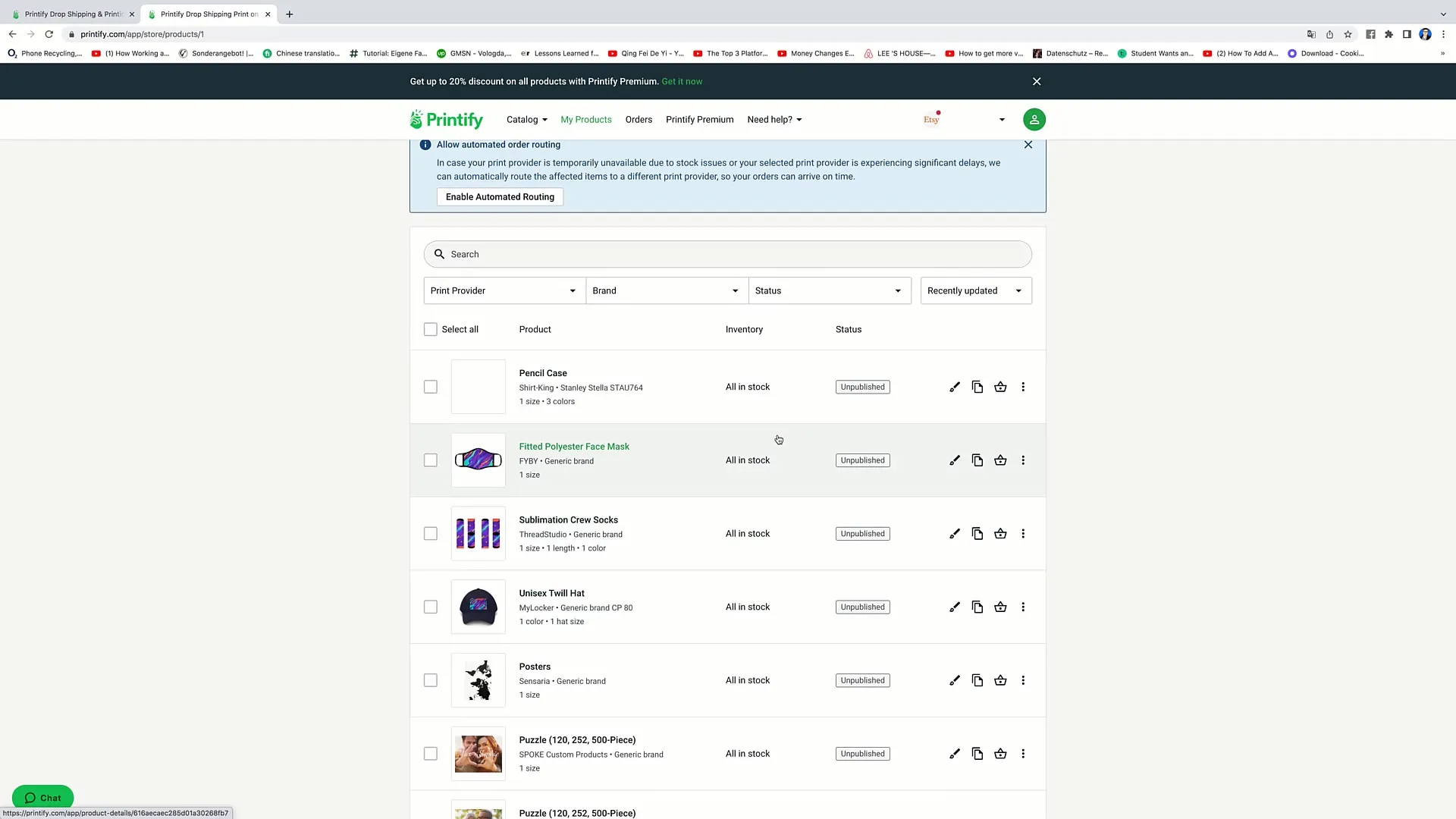Open the Posters product thumbnail
1456x819 pixels.
[x=478, y=680]
